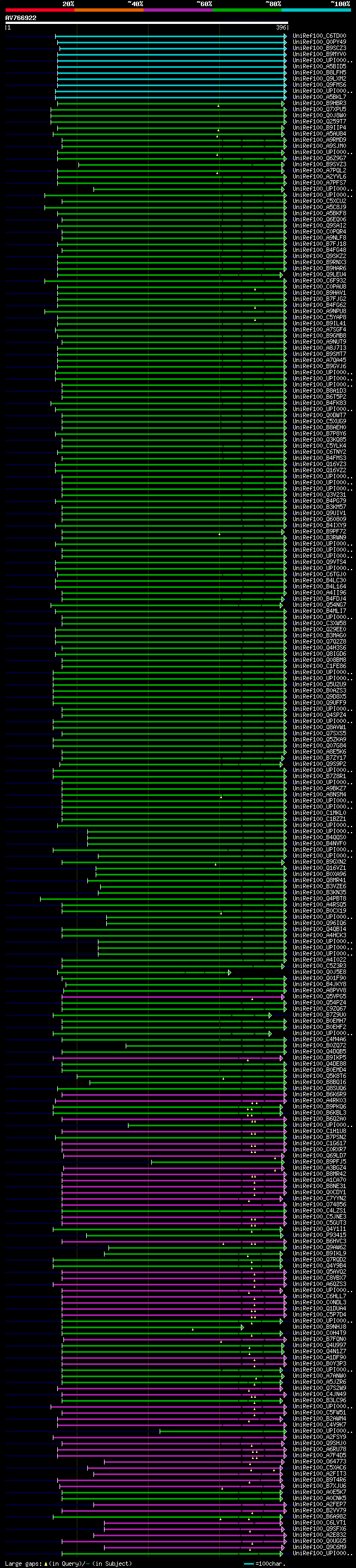The image size is (356, 1568).
Task: Select UniRef100_B9IIP4 label
Action: pos(319,128)
